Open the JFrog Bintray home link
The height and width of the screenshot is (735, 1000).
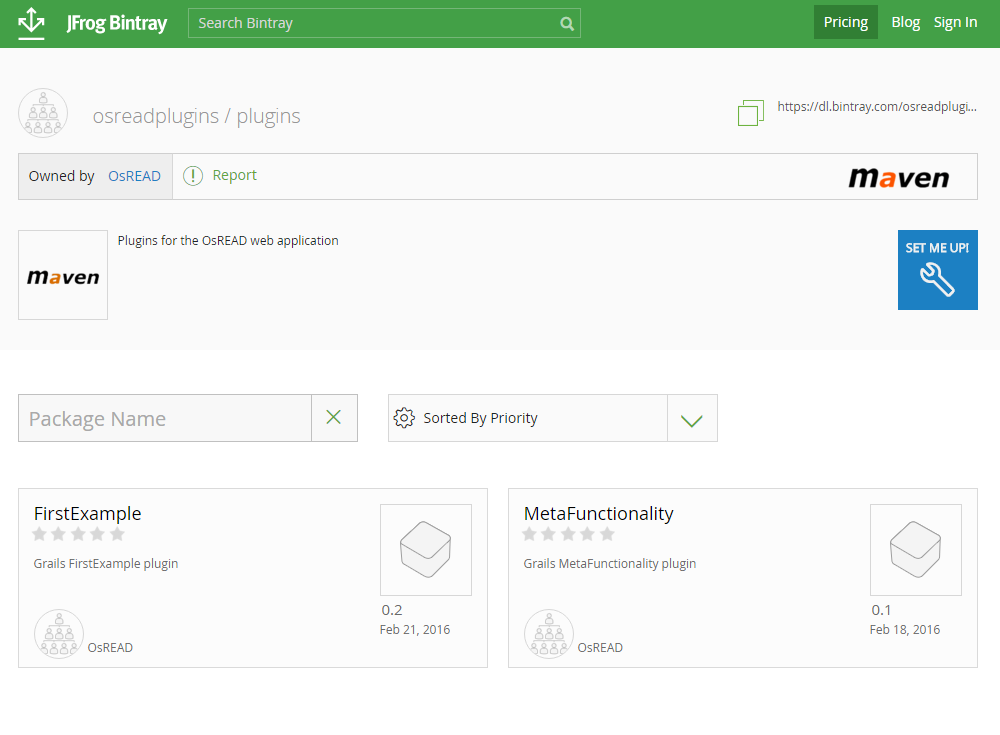coord(117,24)
